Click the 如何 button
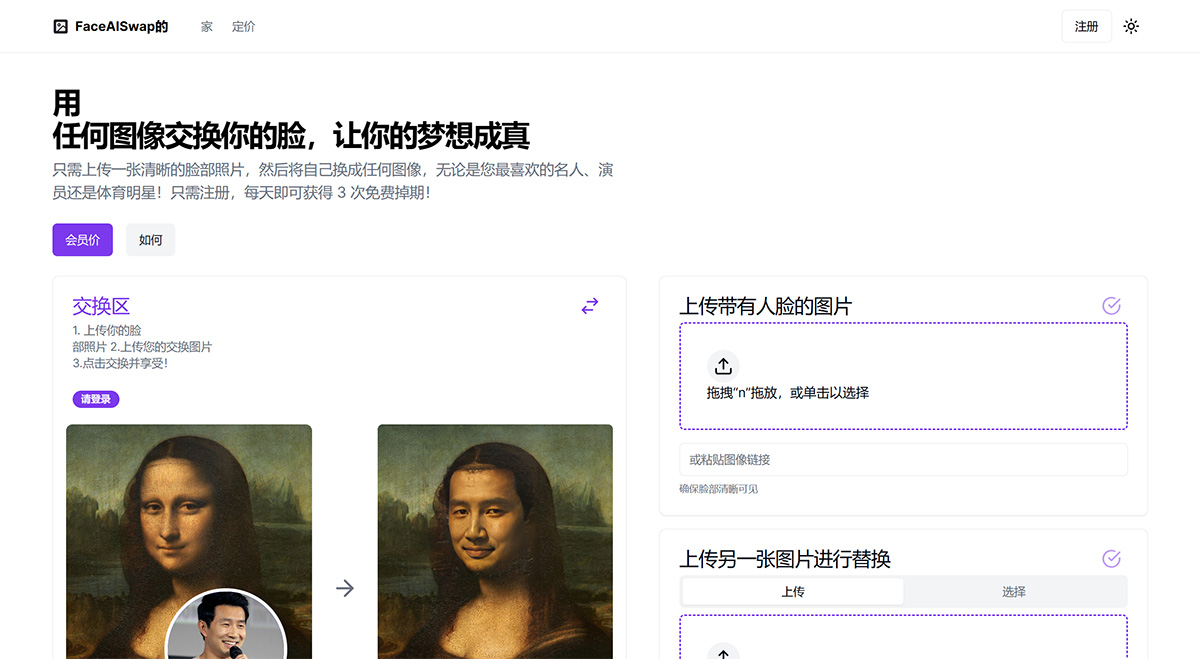Screen dimensions: 1200x659 click(150, 240)
